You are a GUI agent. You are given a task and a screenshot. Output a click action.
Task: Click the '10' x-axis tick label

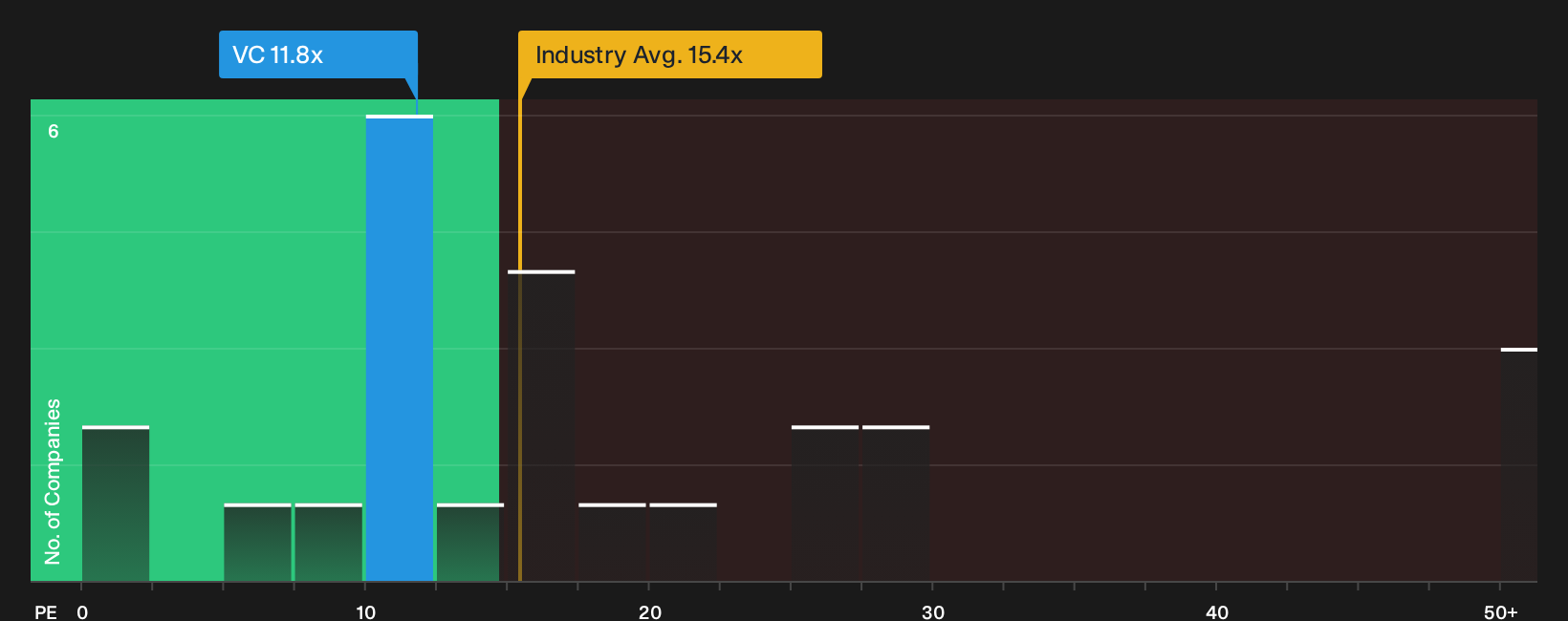click(x=366, y=612)
